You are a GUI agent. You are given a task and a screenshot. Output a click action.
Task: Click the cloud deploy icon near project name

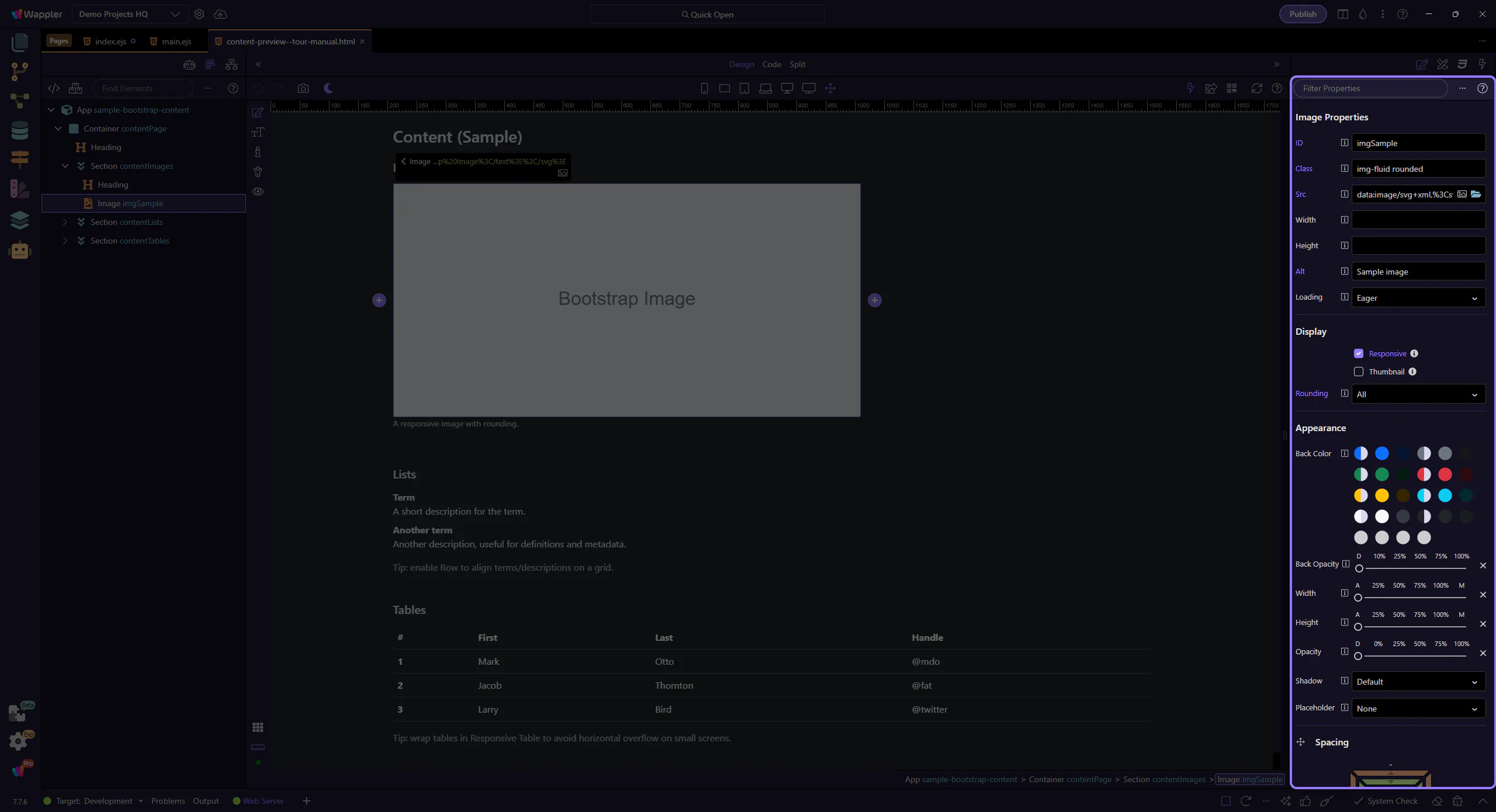pos(220,14)
